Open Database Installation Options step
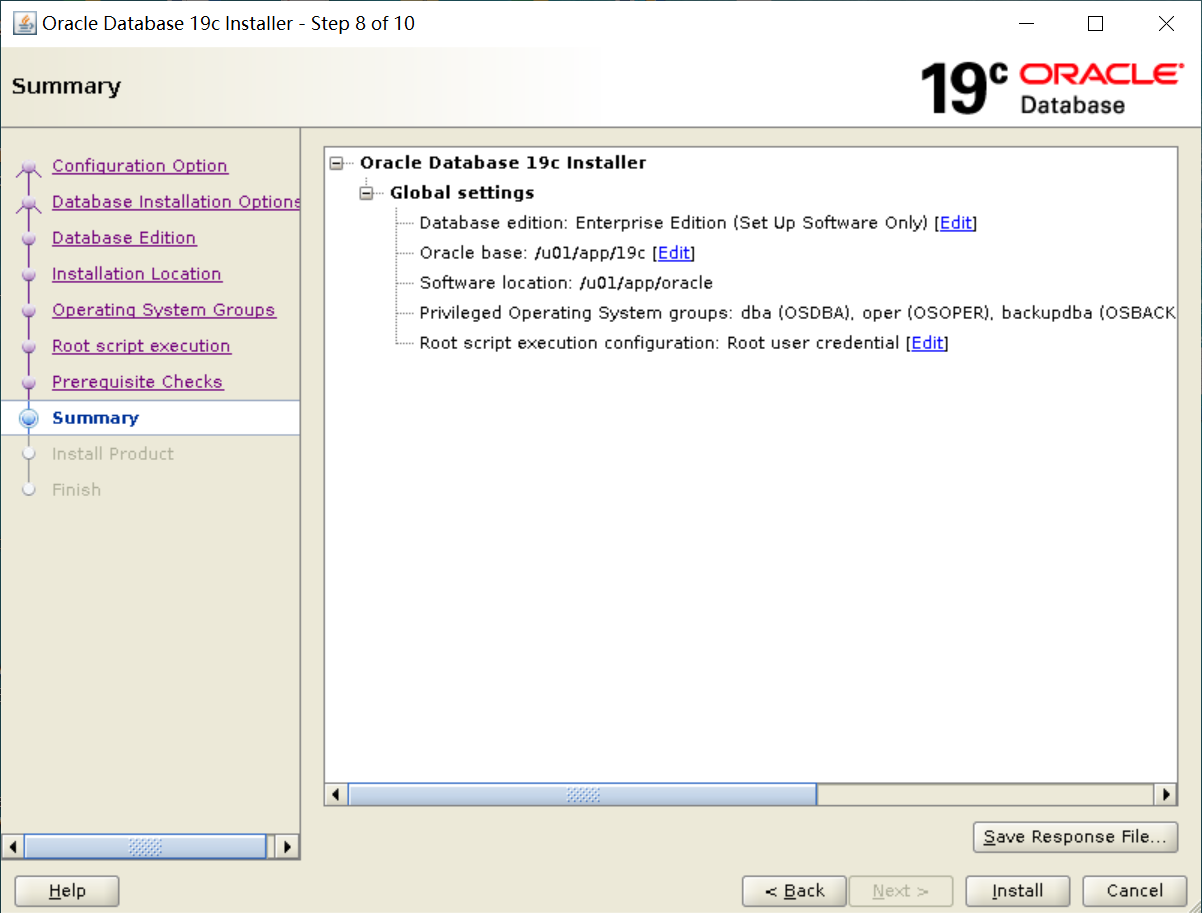 point(176,202)
